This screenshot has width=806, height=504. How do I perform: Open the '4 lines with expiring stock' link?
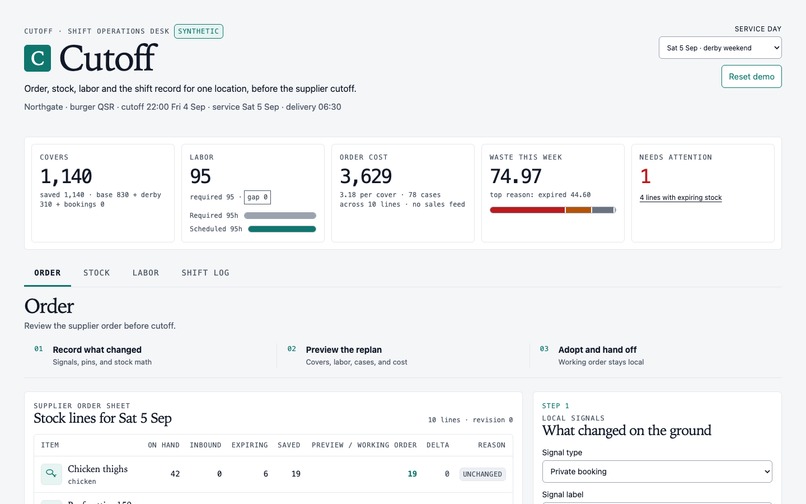pos(681,197)
